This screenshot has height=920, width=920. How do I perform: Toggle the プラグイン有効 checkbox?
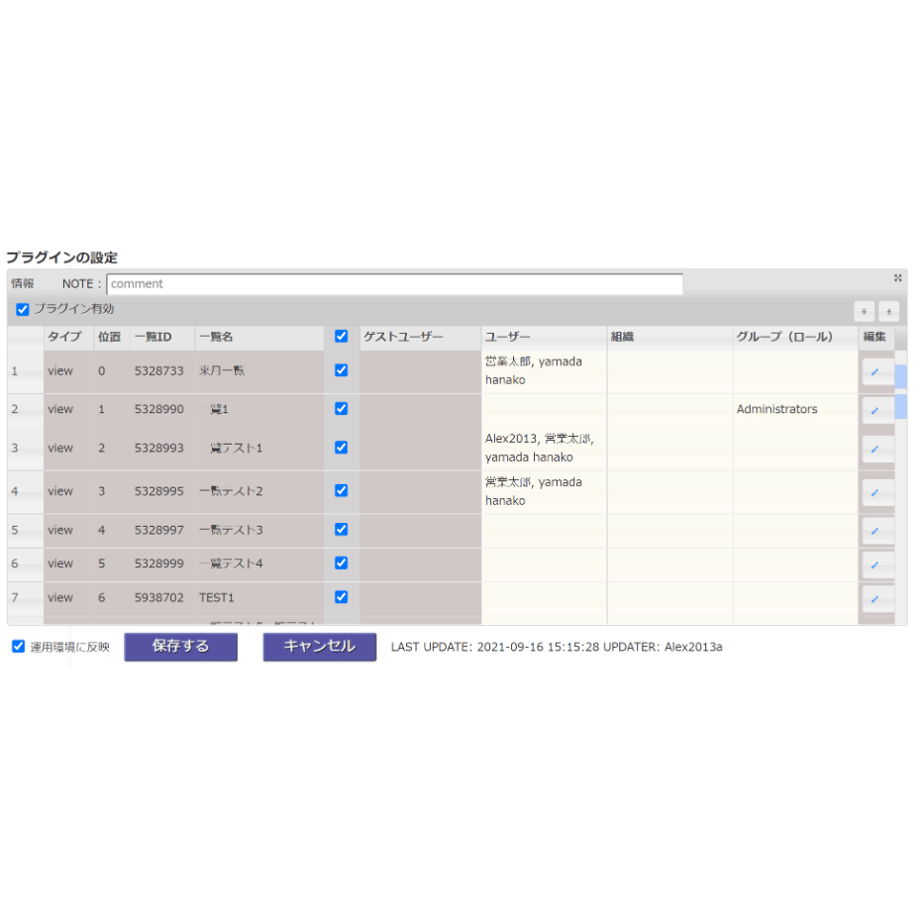(22, 309)
